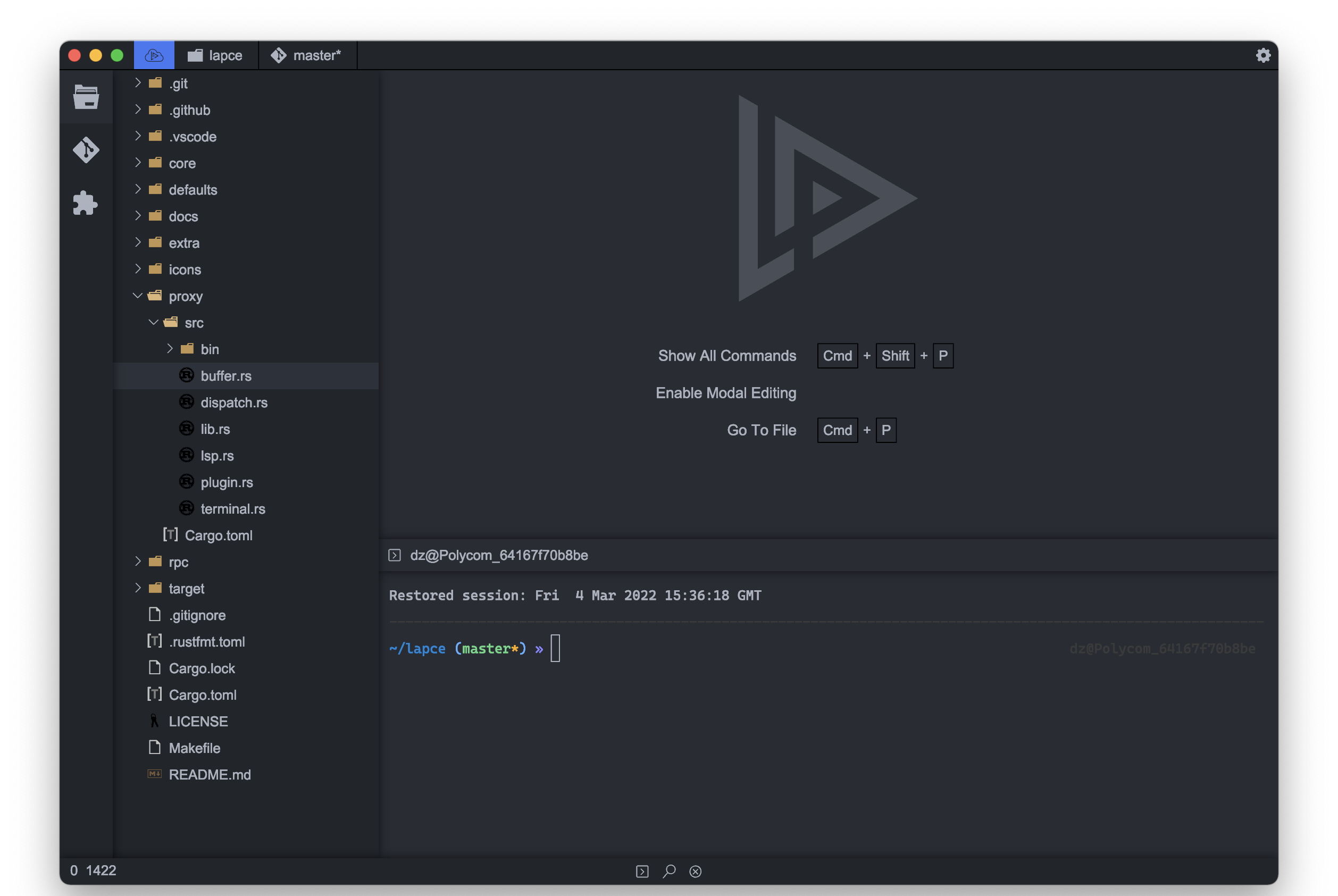Click the Show All Commands link
1338x896 pixels.
[x=727, y=355]
